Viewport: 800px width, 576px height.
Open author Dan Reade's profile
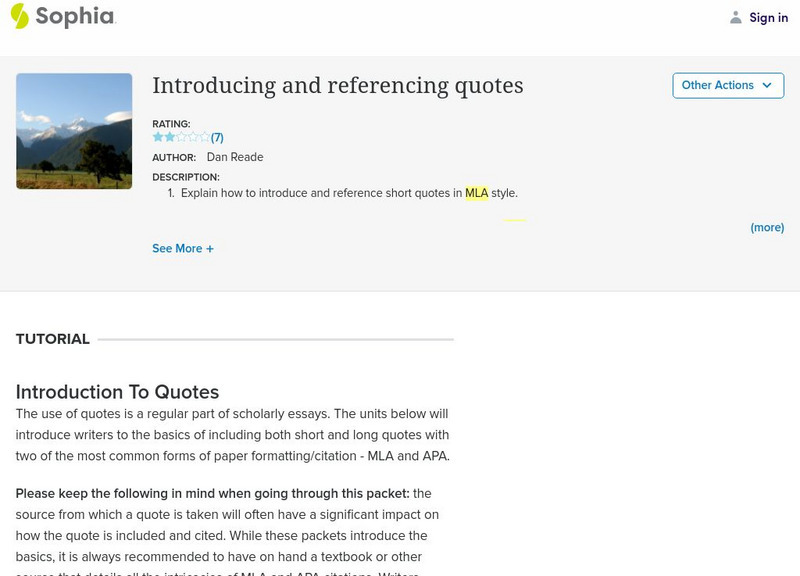tap(235, 157)
